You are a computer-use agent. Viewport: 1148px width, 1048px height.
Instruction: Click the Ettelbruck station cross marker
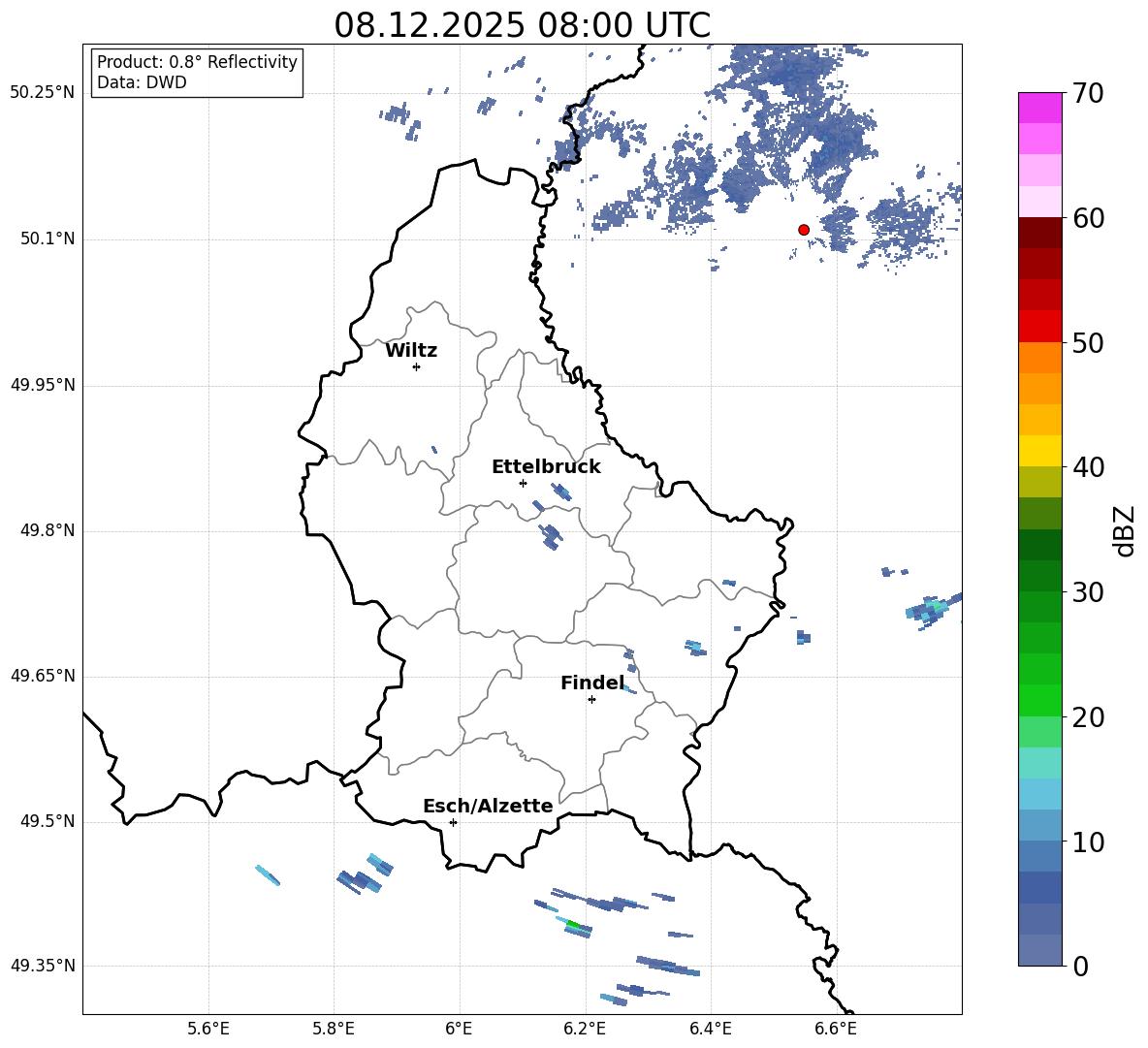click(x=523, y=483)
